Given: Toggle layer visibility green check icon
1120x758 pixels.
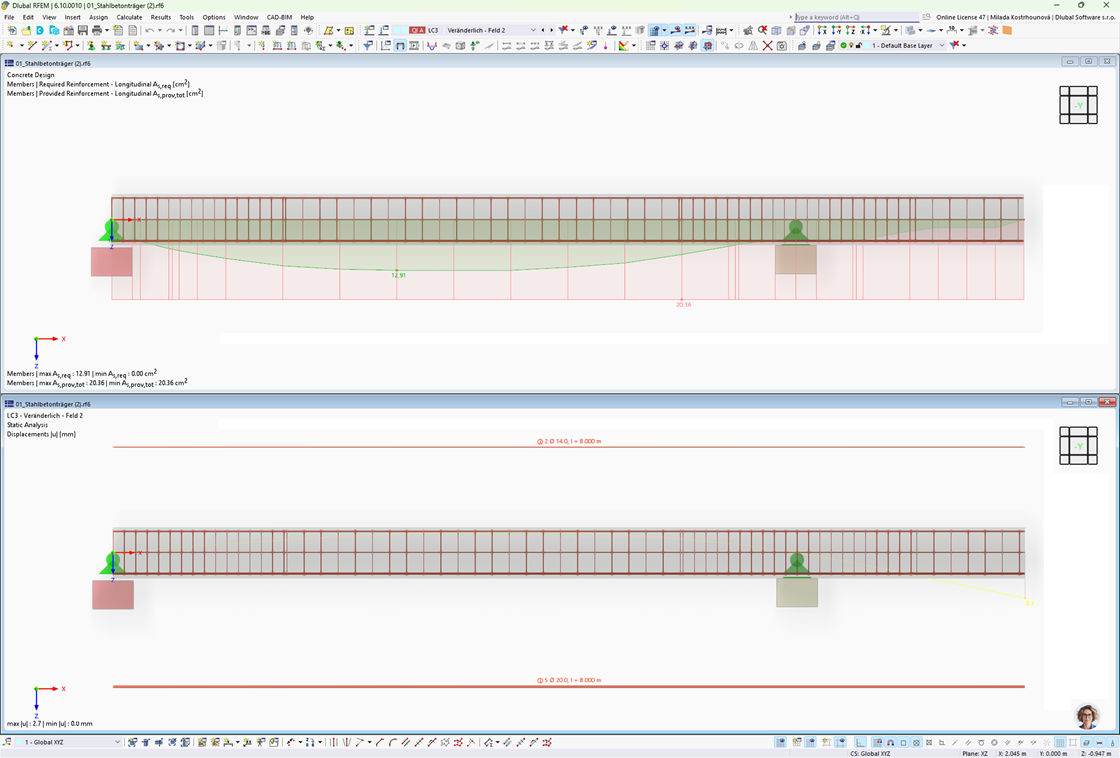Looking at the screenshot, I should [x=844, y=45].
